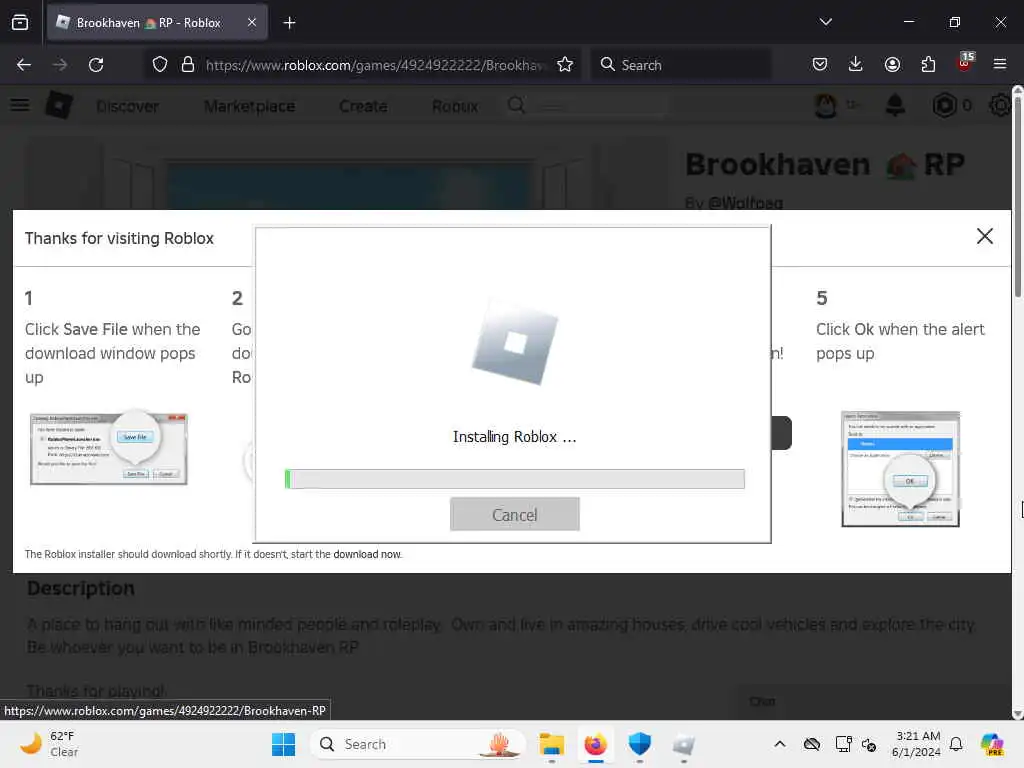The width and height of the screenshot is (1024, 768).
Task: Click the Roblox logo home icon
Action: tap(59, 104)
